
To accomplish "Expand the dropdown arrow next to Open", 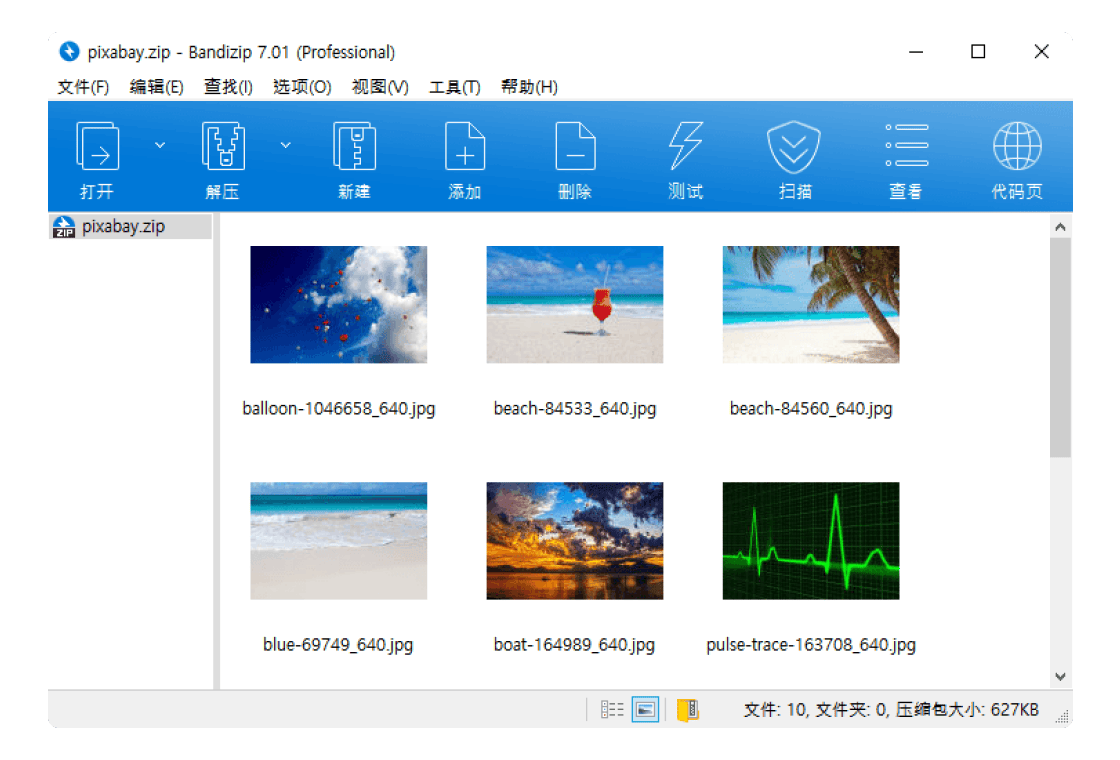I will coord(160,145).
